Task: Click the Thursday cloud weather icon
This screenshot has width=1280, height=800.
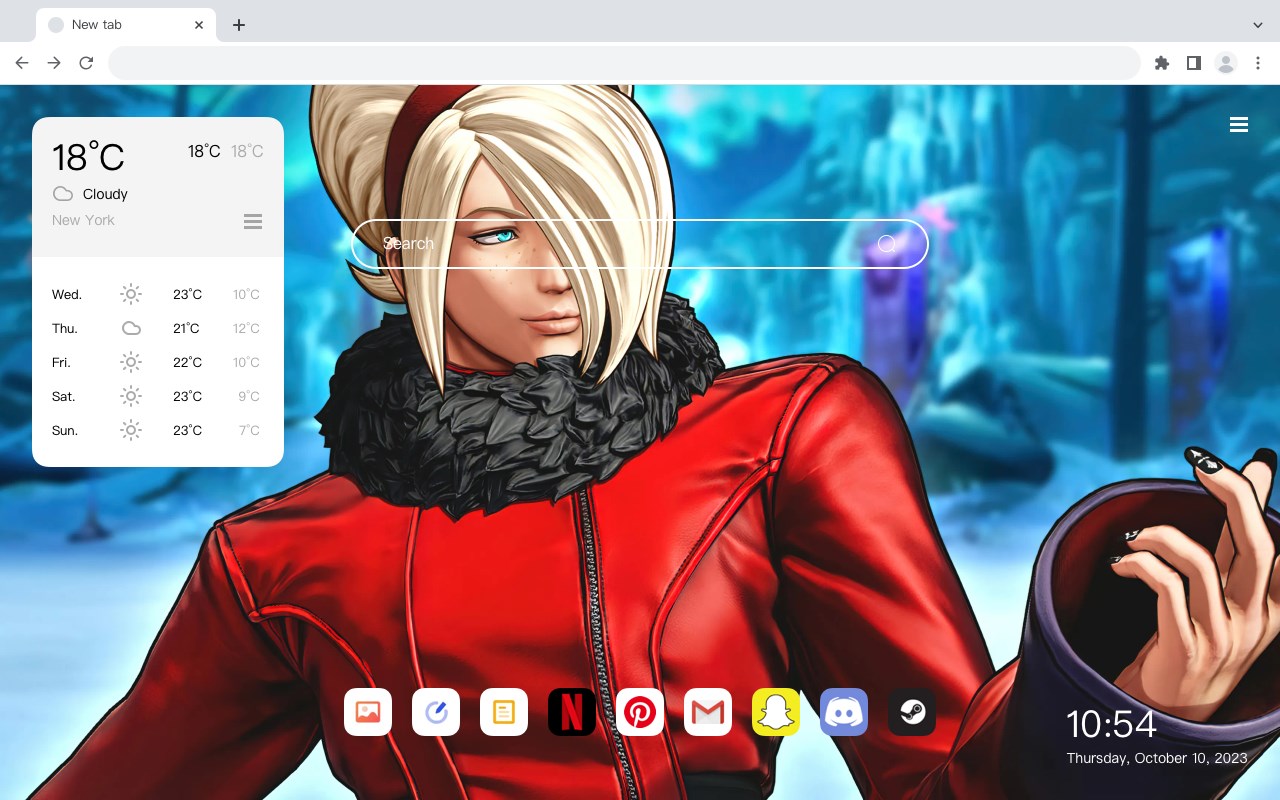Action: coord(131,328)
